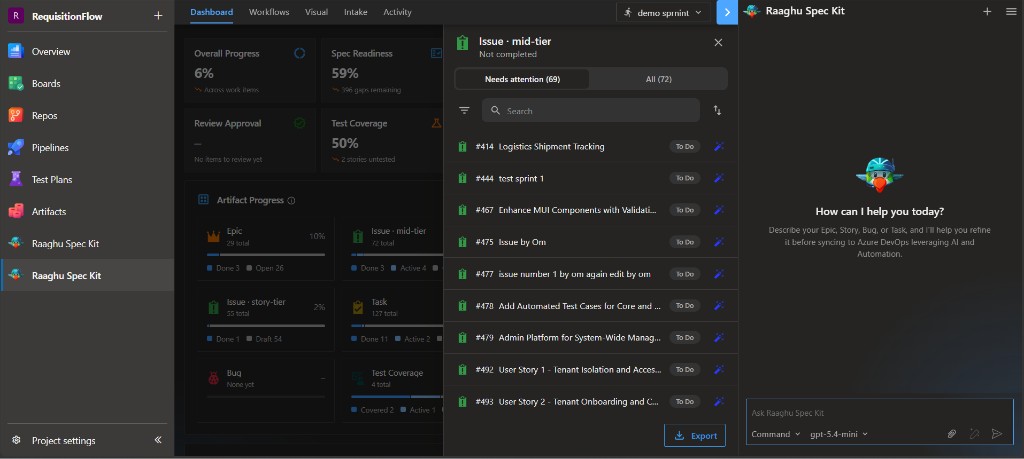Start new chat with plus icon
This screenshot has width=1024, height=459.
[x=987, y=11]
